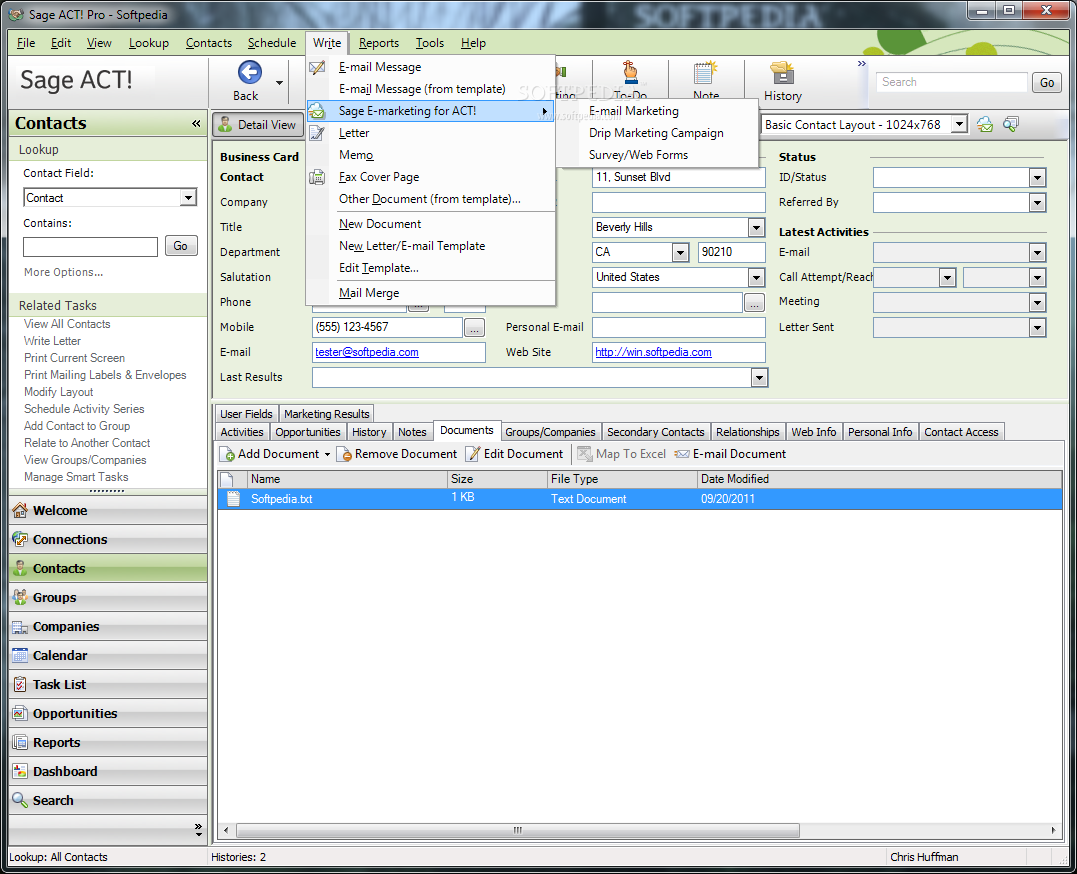
Task: Open the ID/Status dropdown
Action: click(1037, 178)
